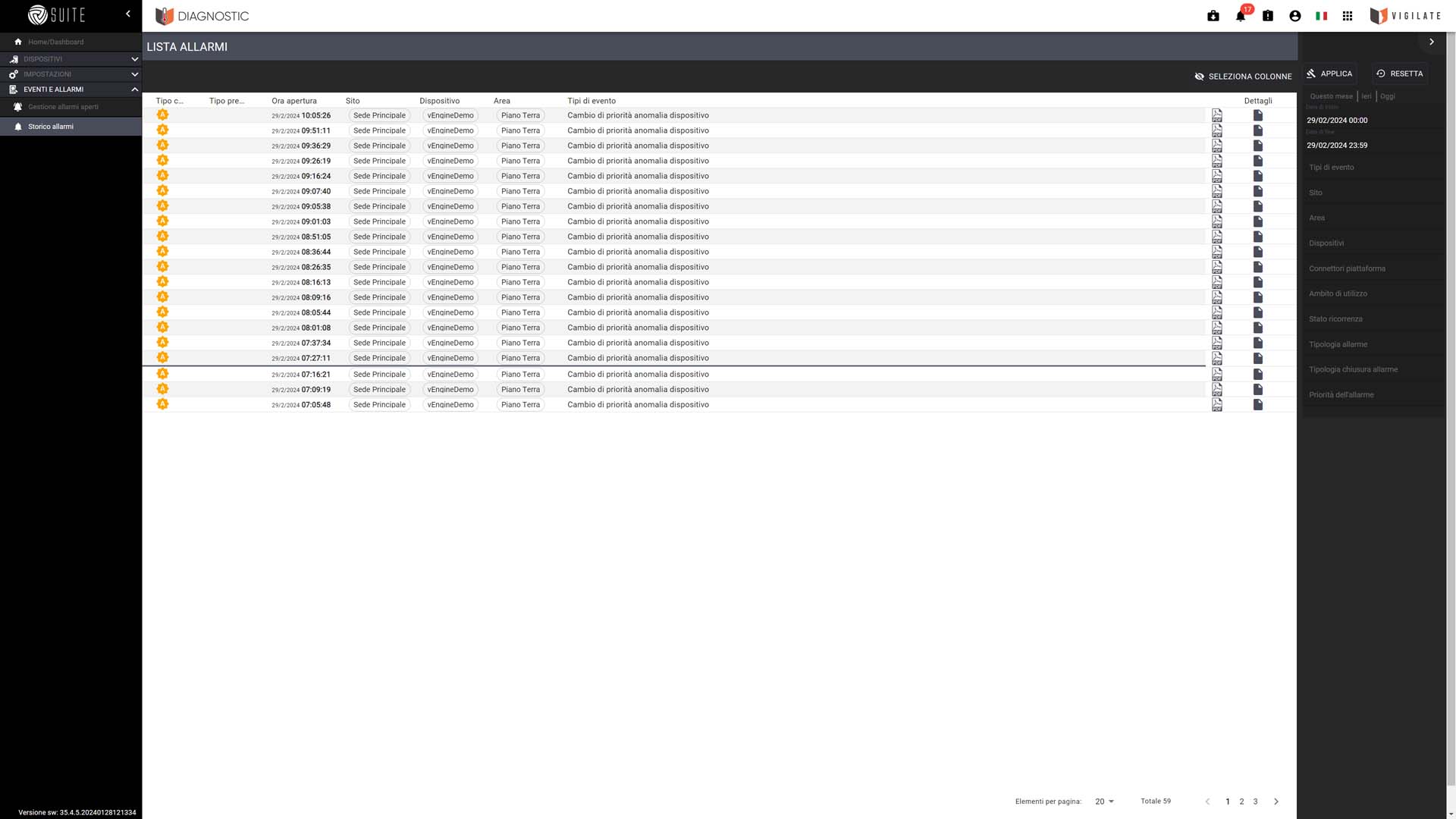1456x819 pixels.
Task: Edit the start date 29/02/2024 00:00 field
Action: pos(1374,121)
